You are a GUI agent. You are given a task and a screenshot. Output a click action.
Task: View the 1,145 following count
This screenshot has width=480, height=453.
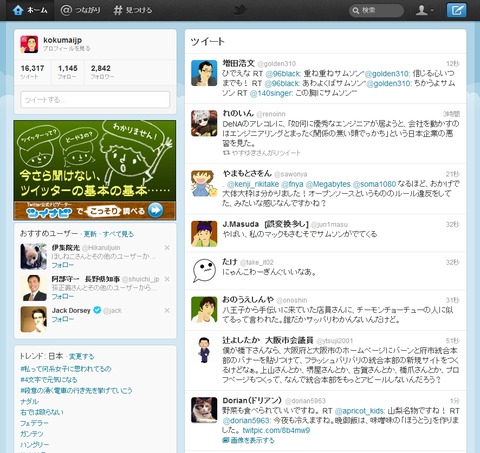68,72
